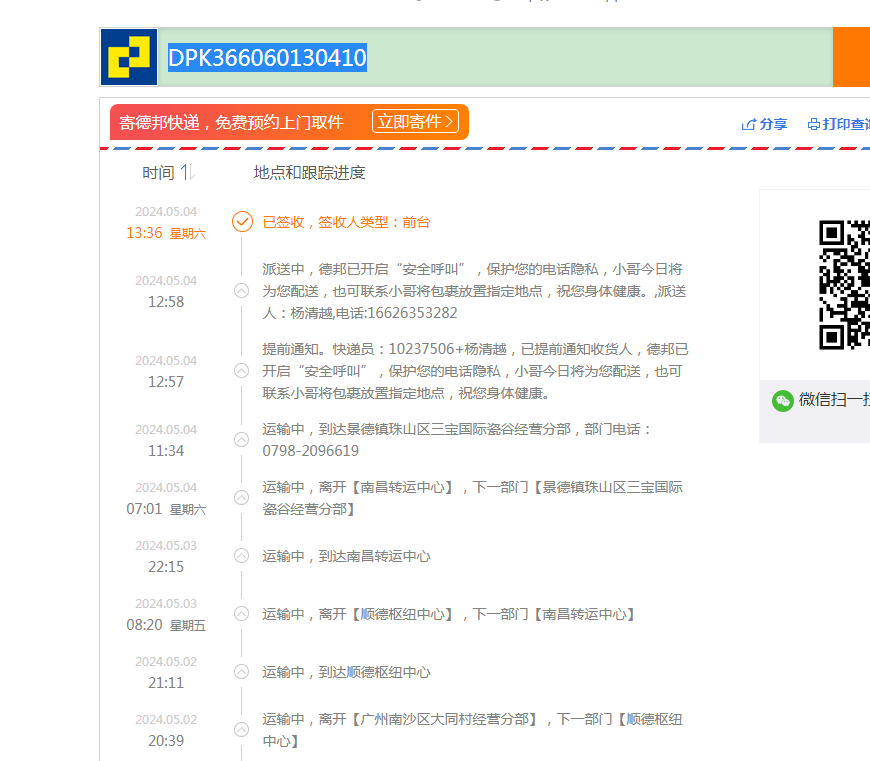Image resolution: width=870 pixels, height=761 pixels.
Task: Click the 到达景德镇珠山区三宝国际瓷谷经营分部 entry
Action: click(458, 439)
